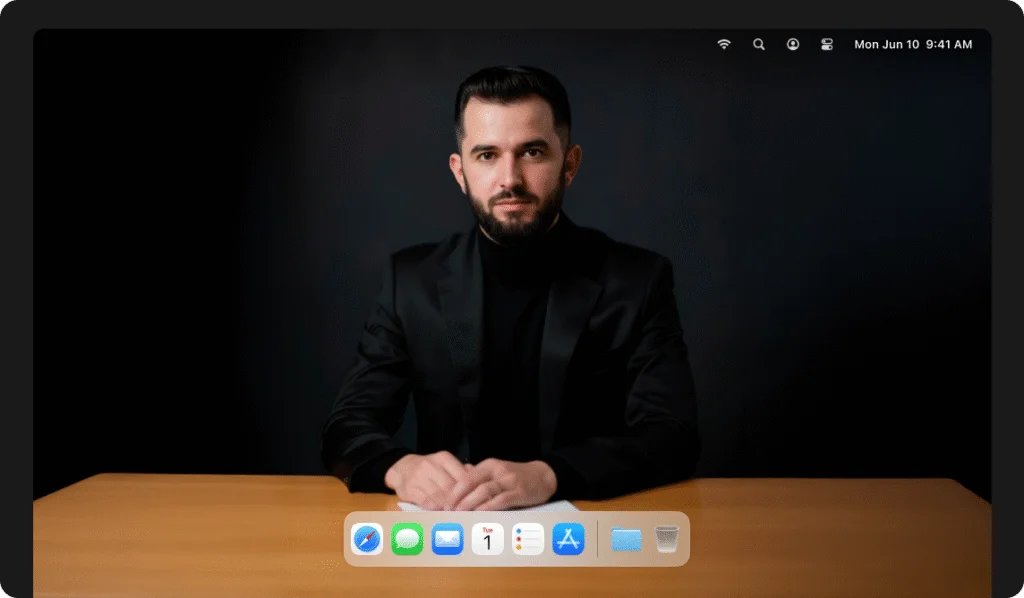The width and height of the screenshot is (1024, 598).
Task: Open the Mail app icon
Action: (447, 540)
